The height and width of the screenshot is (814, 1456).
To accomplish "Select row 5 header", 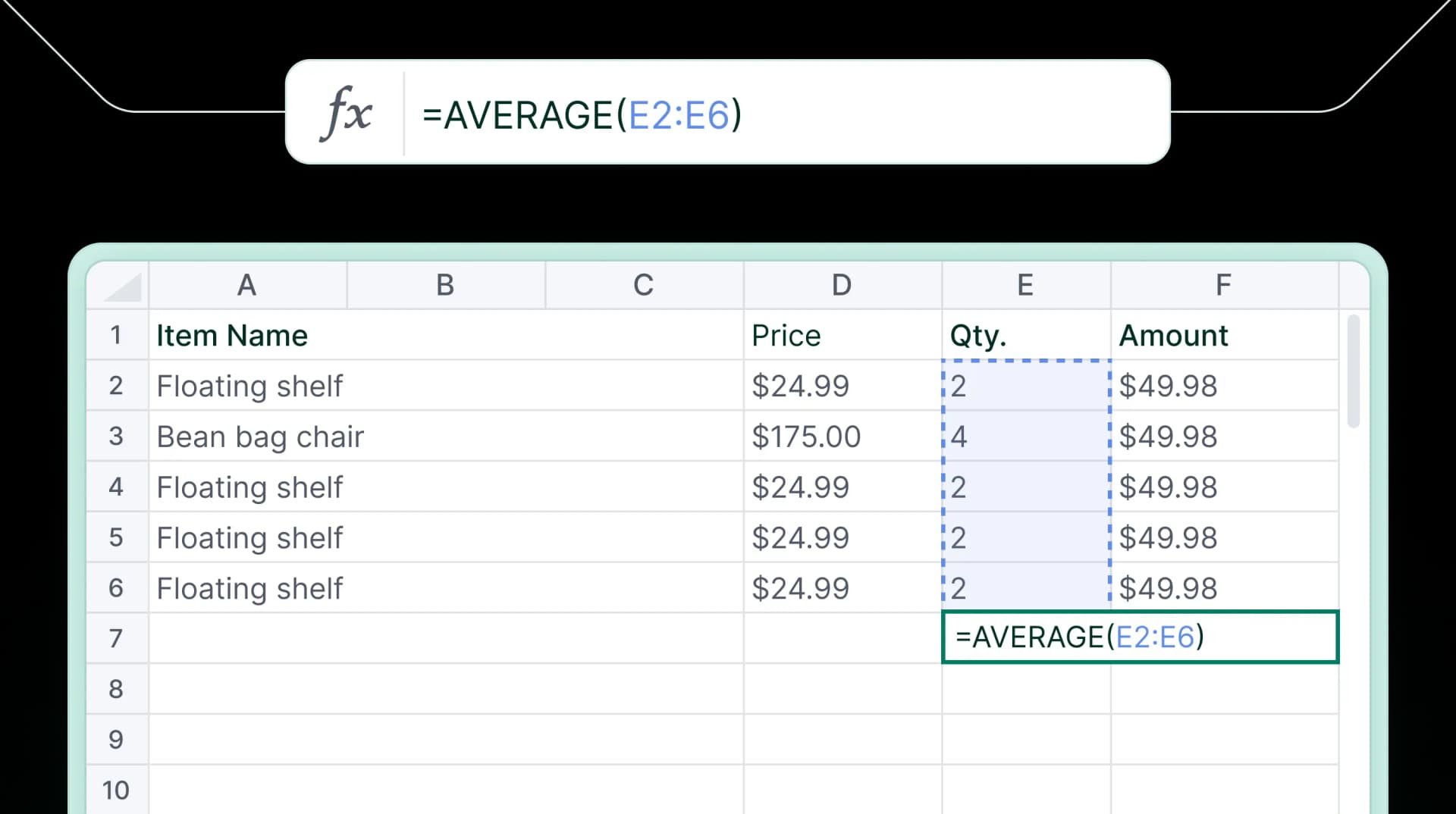I will click(x=117, y=537).
